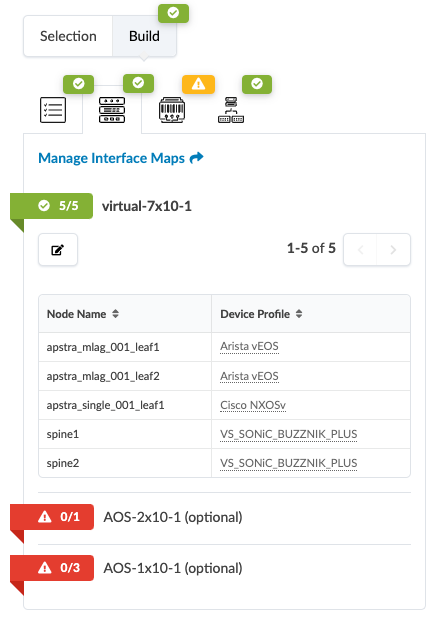Image resolution: width=444 pixels, height=618 pixels.
Task: Open the Cisco NXOSv device profile link
Action: click(x=253, y=405)
